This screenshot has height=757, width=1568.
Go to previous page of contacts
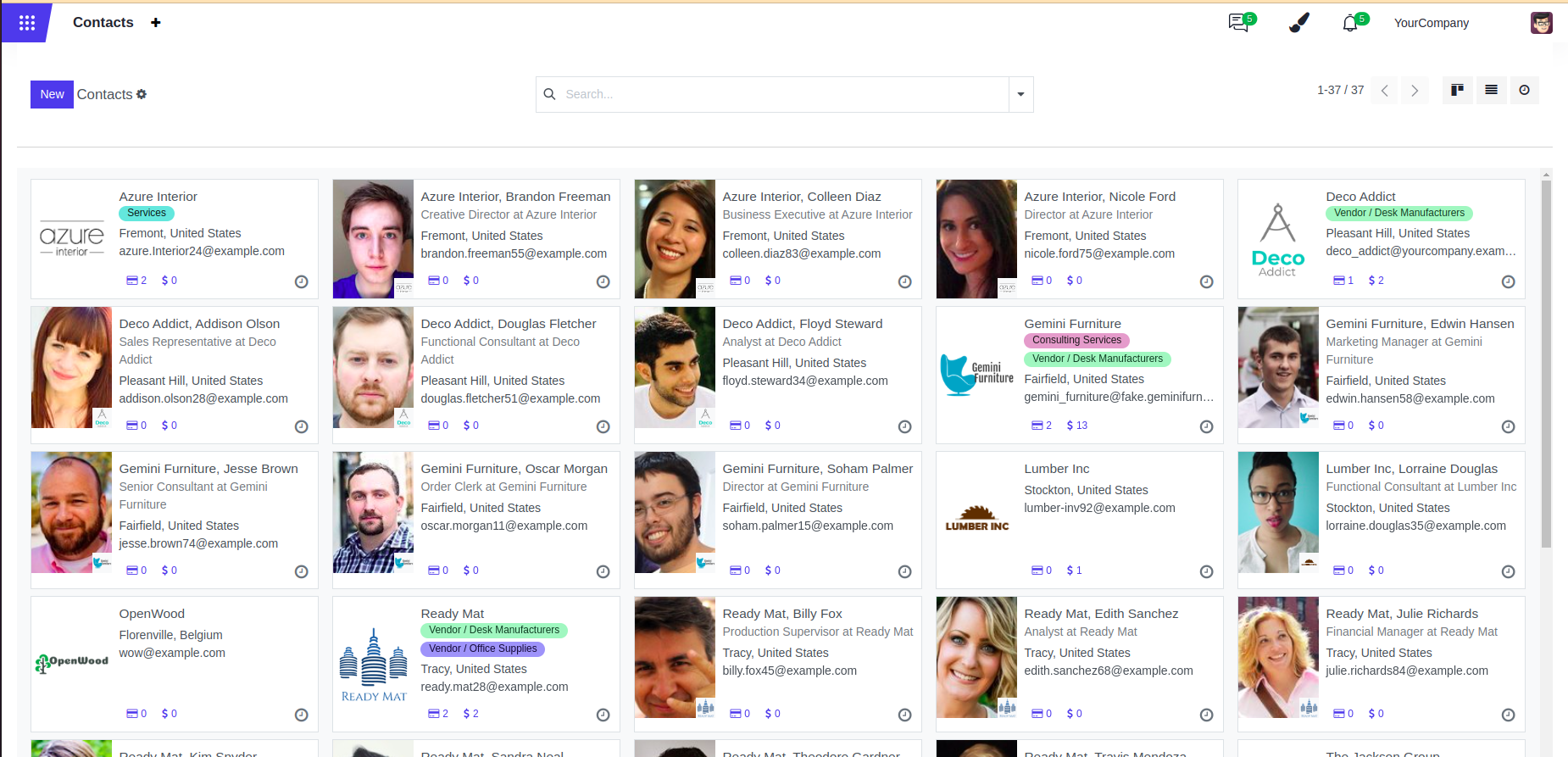pyautogui.click(x=1384, y=91)
